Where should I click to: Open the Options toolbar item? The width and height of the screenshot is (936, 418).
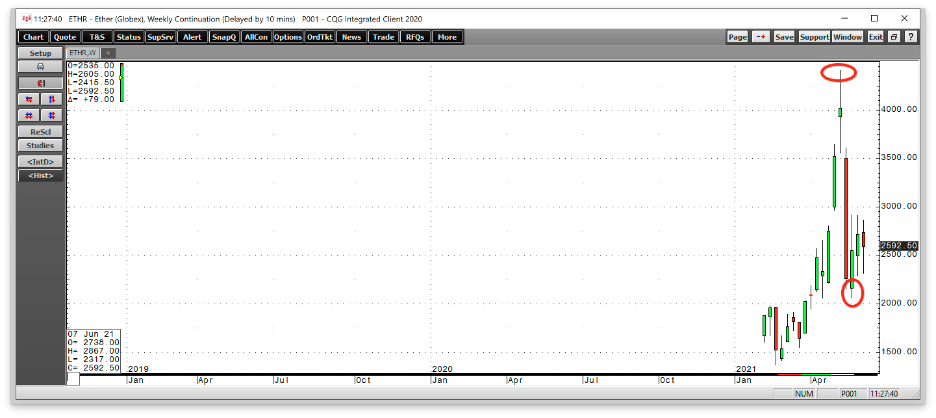coord(288,37)
